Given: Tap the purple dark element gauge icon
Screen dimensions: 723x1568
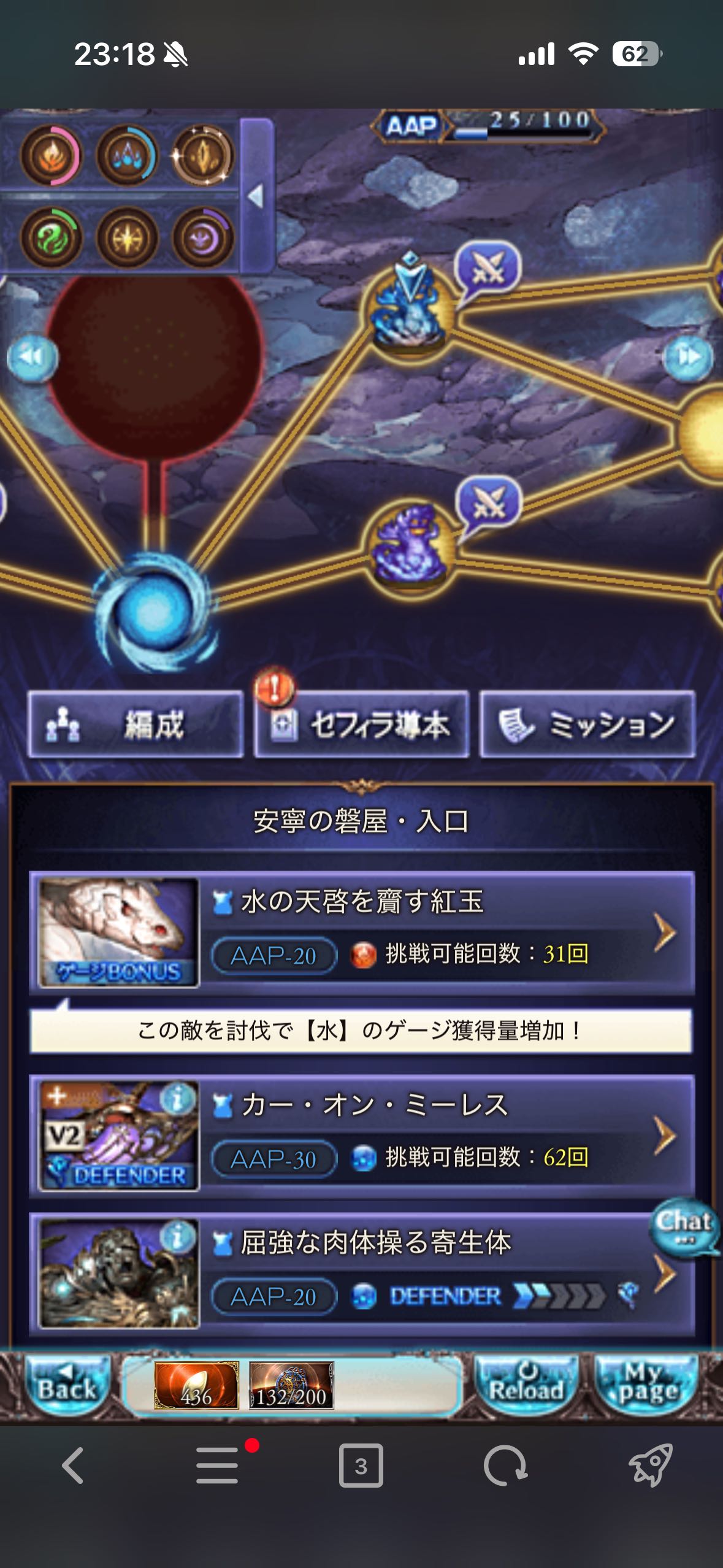Looking at the screenshot, I should [202, 237].
